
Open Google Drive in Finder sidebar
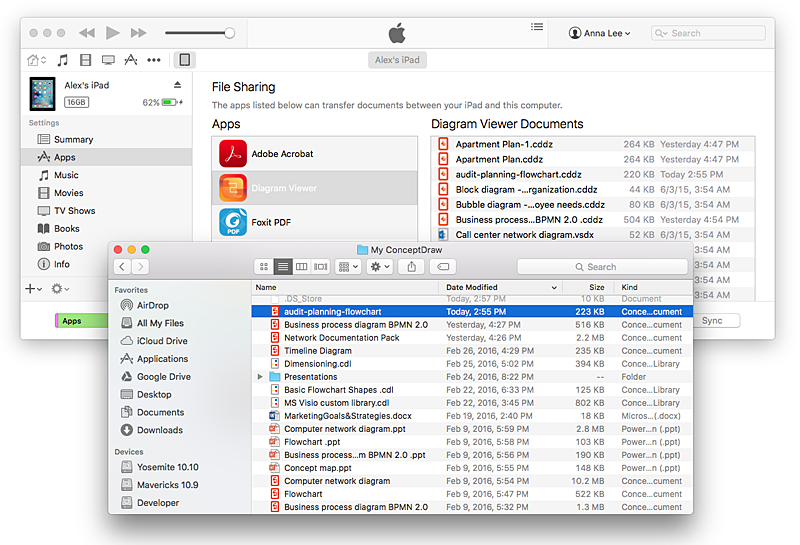pyautogui.click(x=156, y=377)
